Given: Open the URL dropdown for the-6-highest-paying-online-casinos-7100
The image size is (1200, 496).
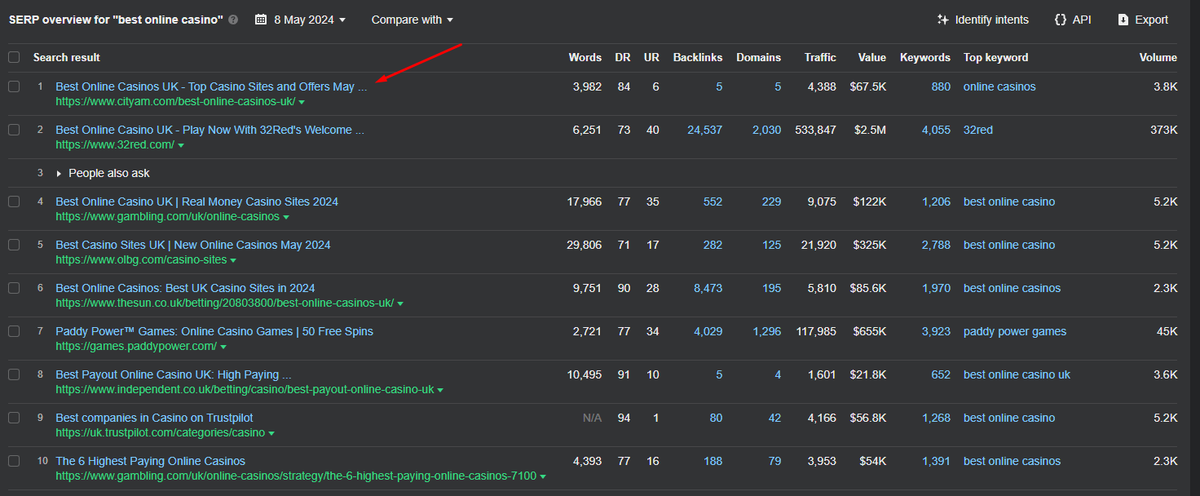Looking at the screenshot, I should (x=543, y=476).
